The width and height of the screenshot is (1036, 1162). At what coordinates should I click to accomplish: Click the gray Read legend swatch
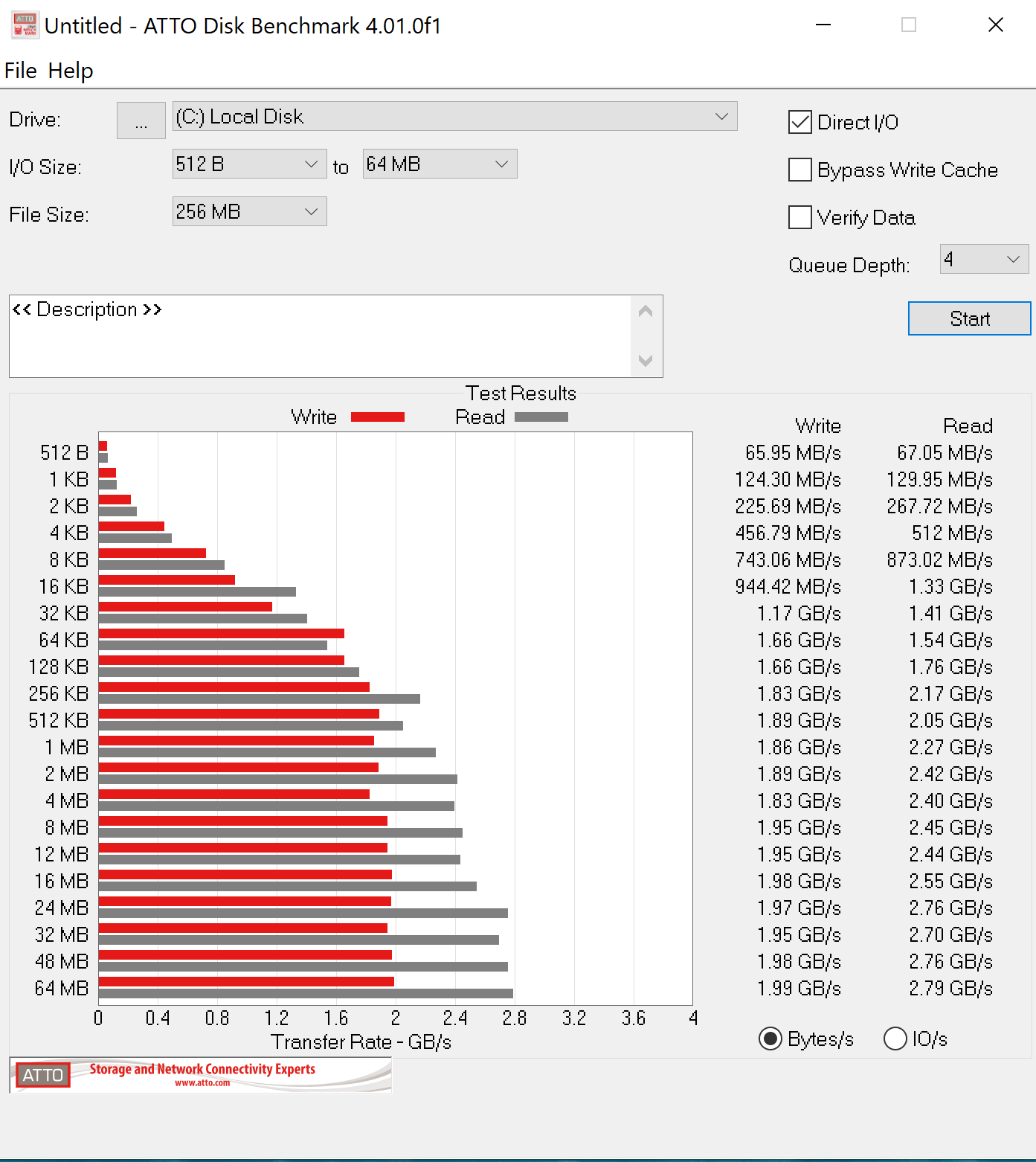point(541,417)
